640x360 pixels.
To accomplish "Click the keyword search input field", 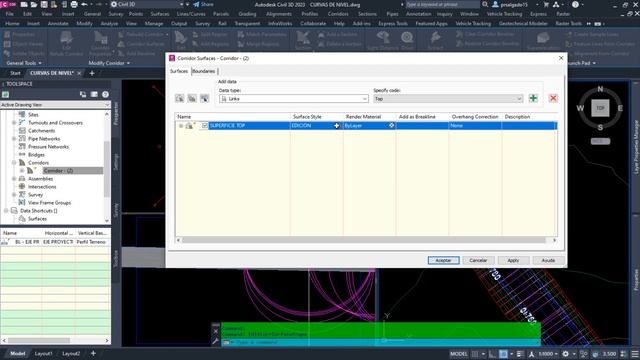I will [443, 4].
